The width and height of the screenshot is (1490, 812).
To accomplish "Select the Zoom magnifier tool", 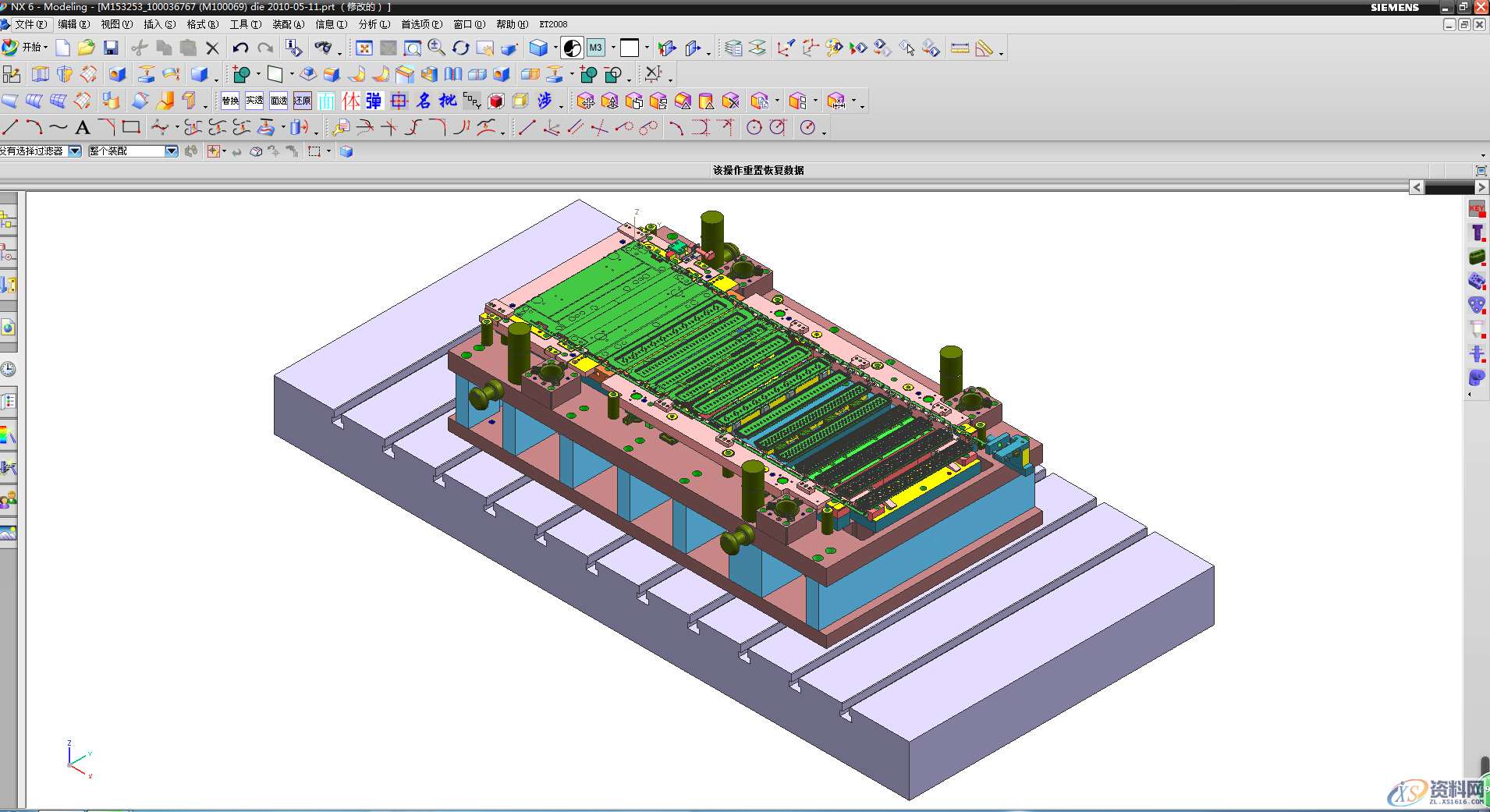I will tap(436, 48).
